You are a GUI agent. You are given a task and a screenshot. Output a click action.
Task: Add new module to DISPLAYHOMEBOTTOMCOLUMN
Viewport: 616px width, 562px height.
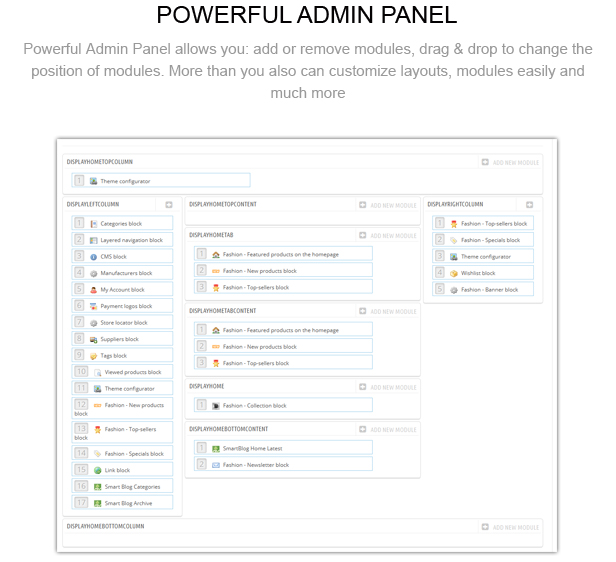(510, 527)
